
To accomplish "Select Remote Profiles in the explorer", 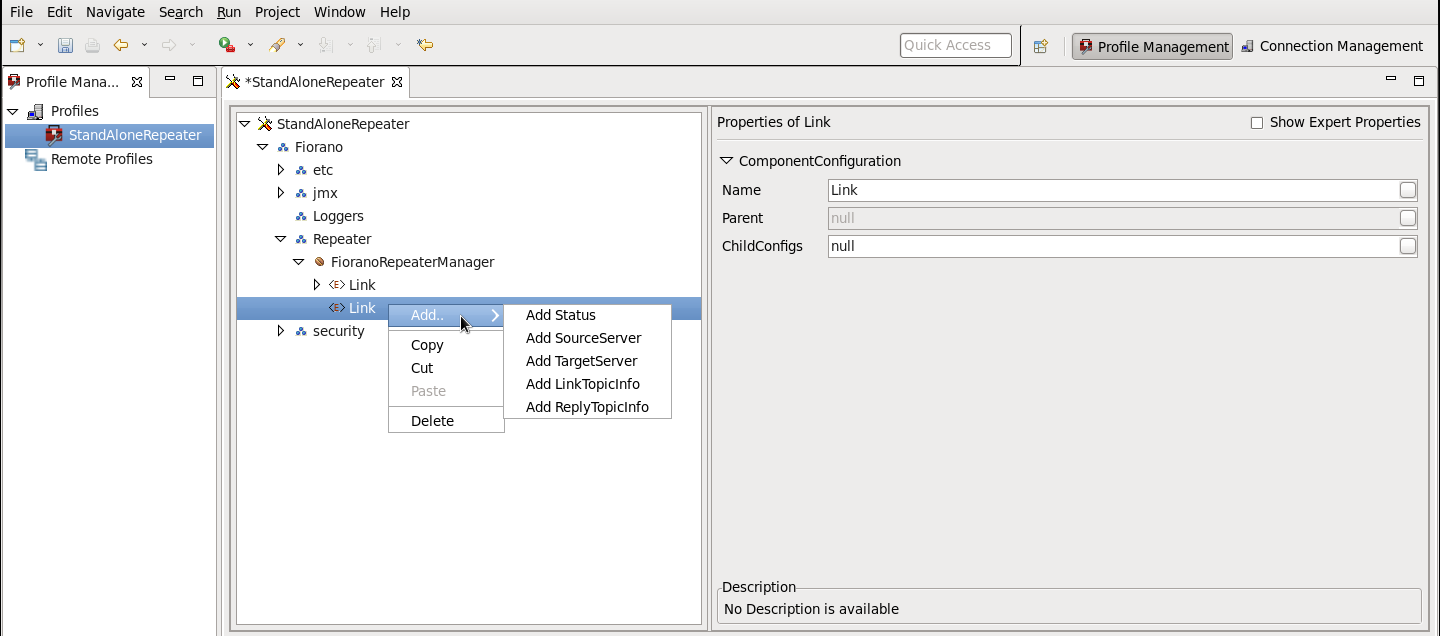I will tap(102, 159).
